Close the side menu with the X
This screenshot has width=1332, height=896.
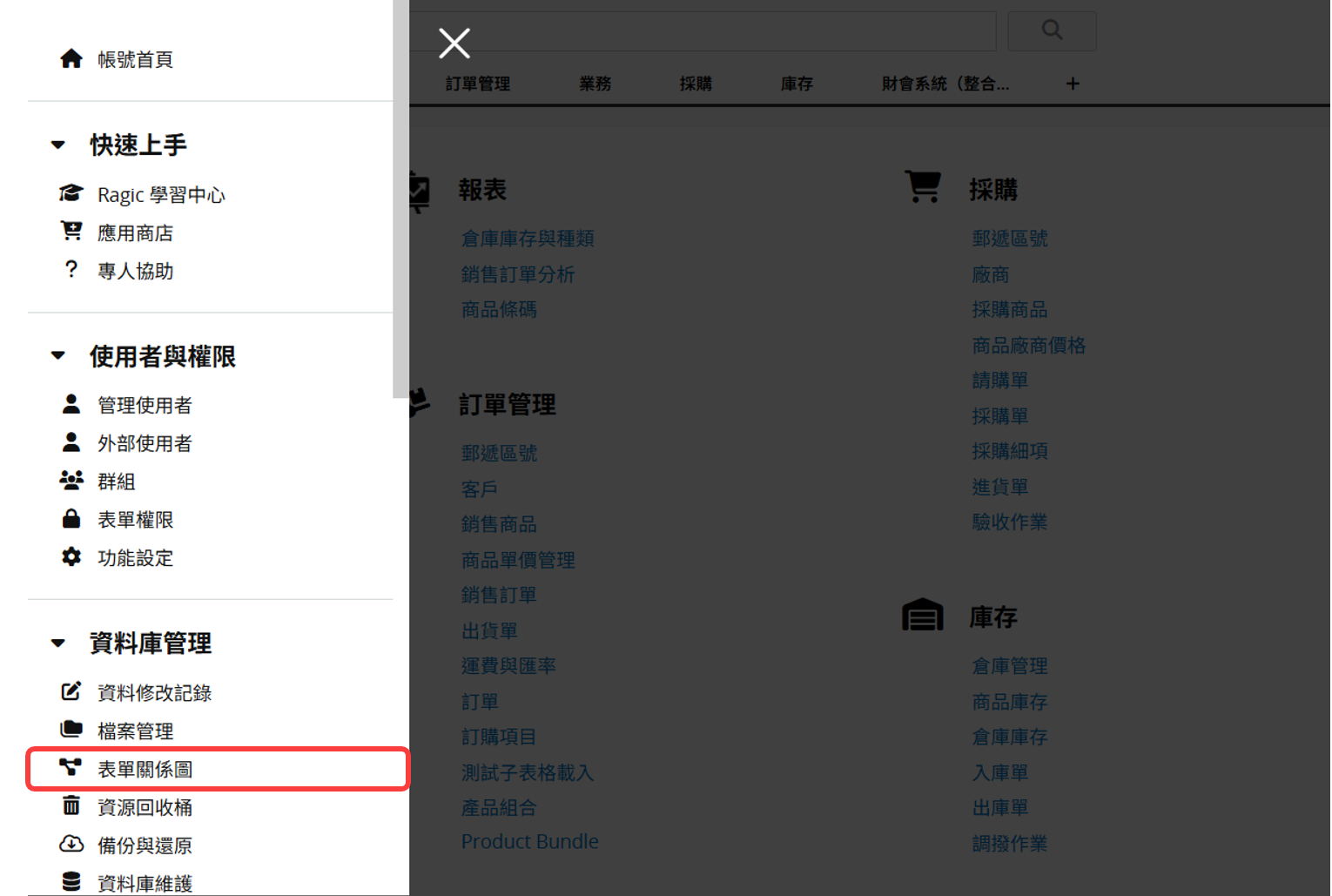tap(454, 43)
